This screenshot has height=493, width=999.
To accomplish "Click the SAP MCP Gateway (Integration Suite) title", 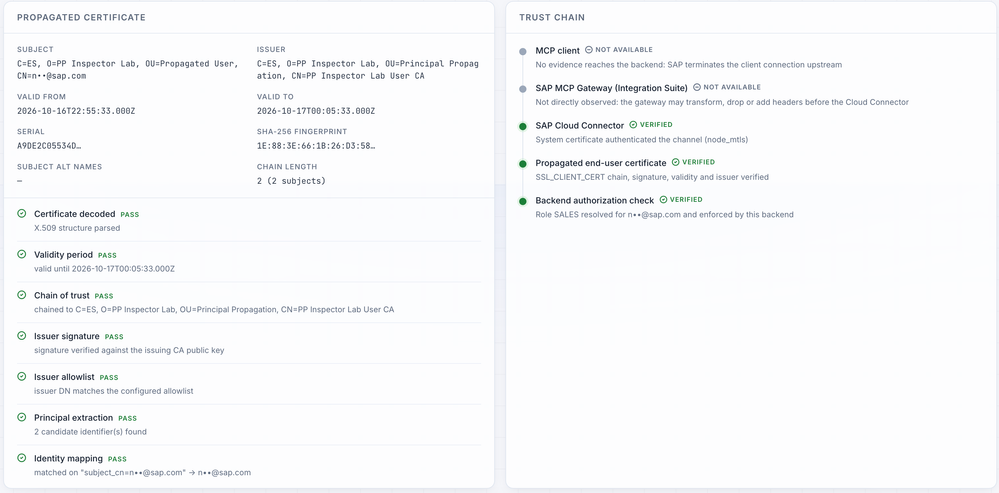I will click(612, 88).
